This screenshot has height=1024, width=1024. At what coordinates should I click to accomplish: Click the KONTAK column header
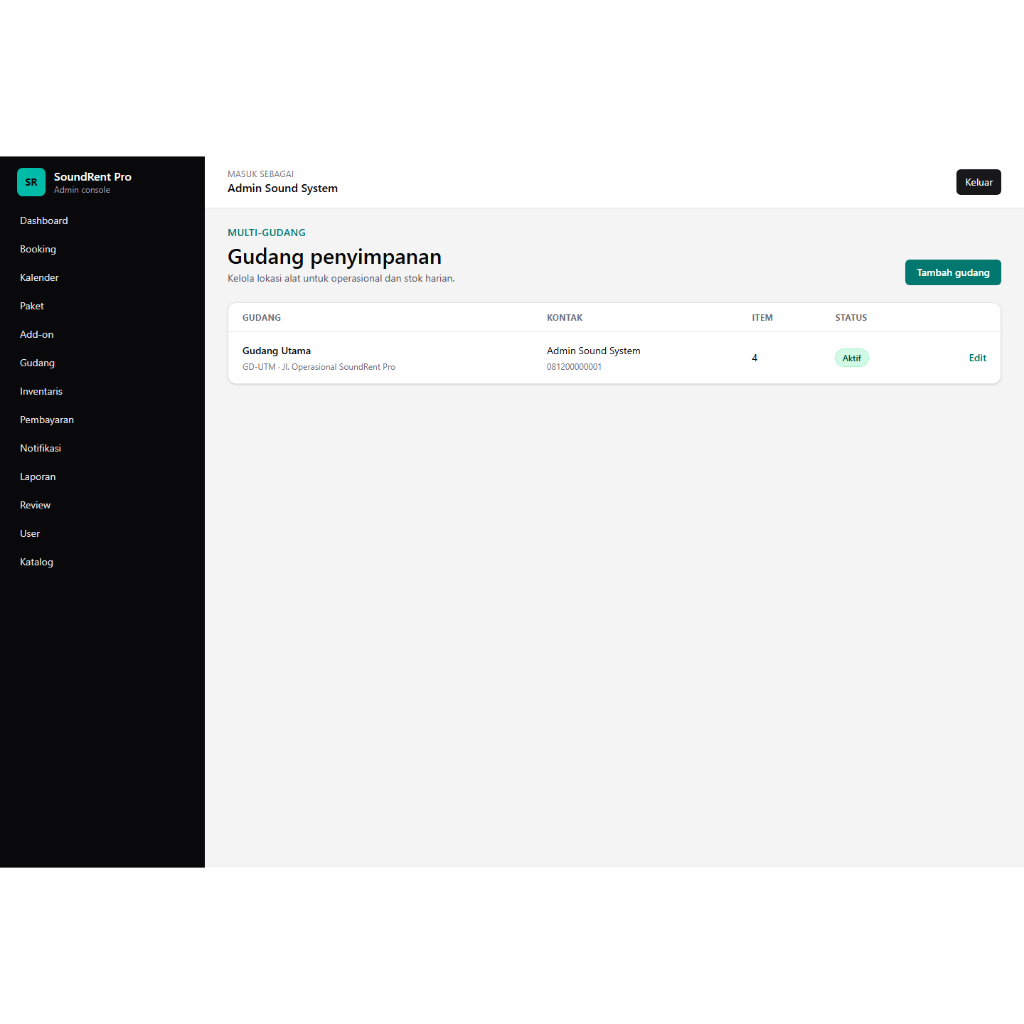(x=564, y=318)
